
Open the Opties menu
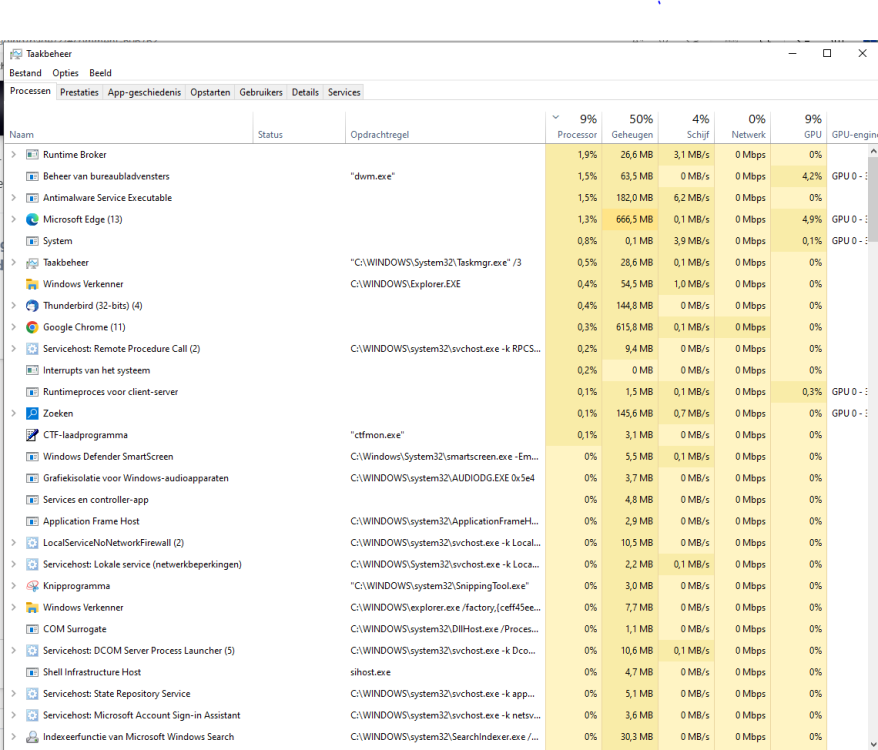pyautogui.click(x=65, y=73)
